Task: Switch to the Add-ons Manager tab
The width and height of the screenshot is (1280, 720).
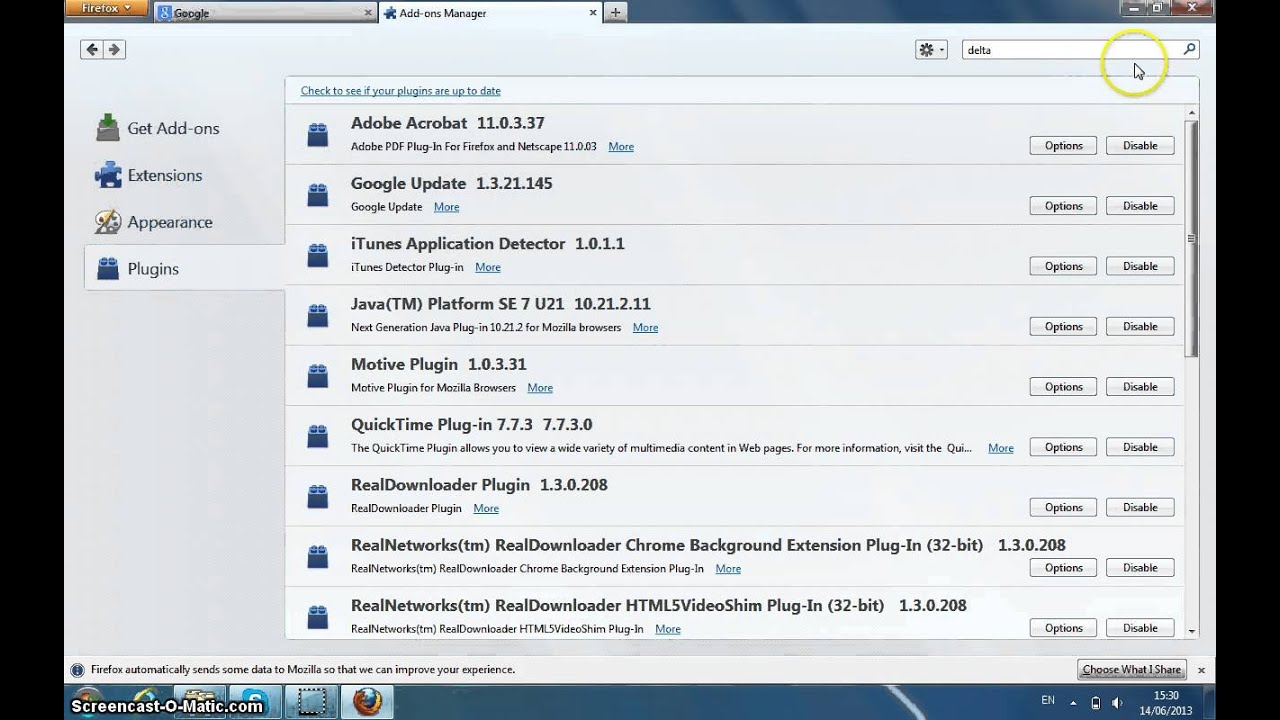Action: pyautogui.click(x=490, y=13)
